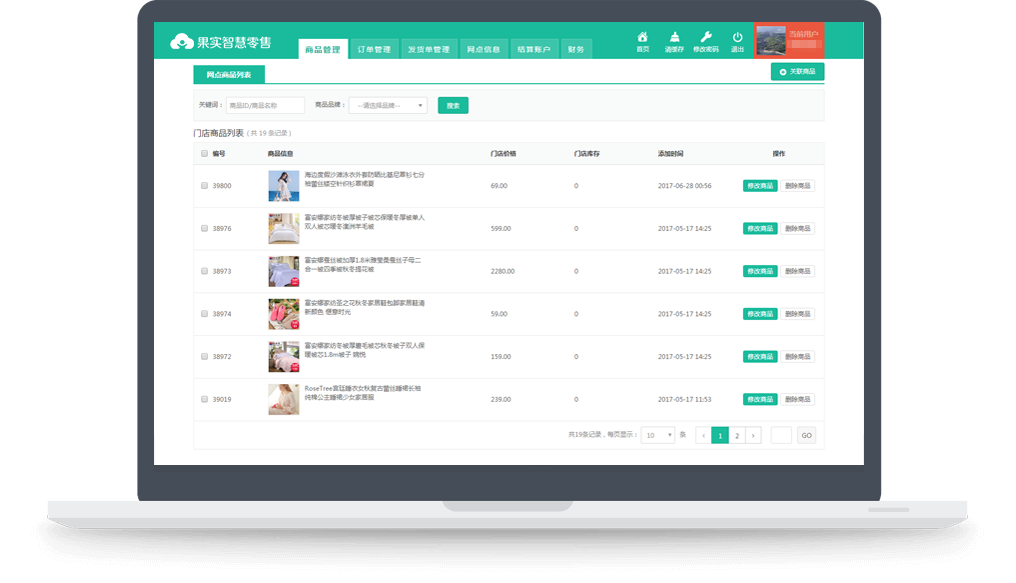Screen dimensions: 1016x583
Task: Open 修改密码 via the wrench icon
Action: pyautogui.click(x=706, y=37)
